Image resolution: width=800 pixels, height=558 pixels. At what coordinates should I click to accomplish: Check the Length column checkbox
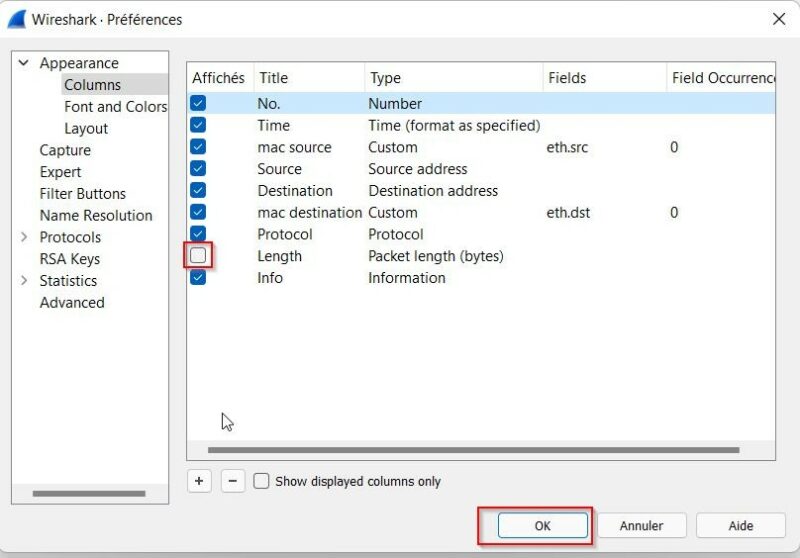[x=198, y=255]
